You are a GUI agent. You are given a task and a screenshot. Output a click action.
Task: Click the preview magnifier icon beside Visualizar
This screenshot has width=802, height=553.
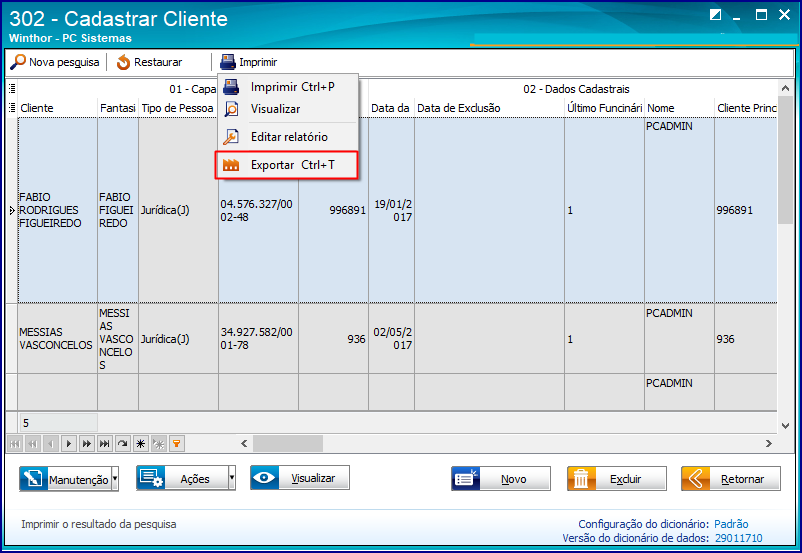click(x=231, y=109)
